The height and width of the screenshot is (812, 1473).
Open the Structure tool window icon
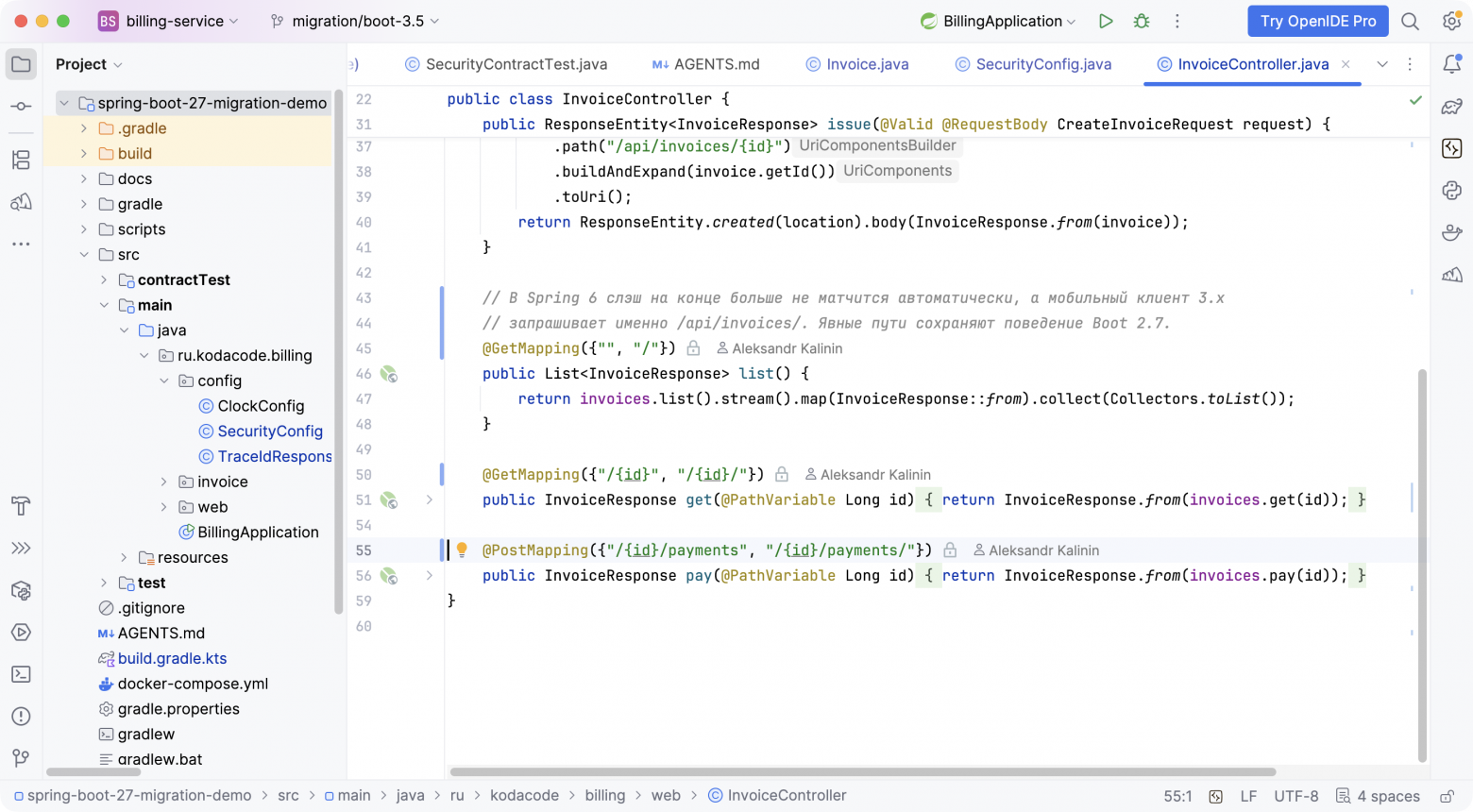pyautogui.click(x=21, y=160)
